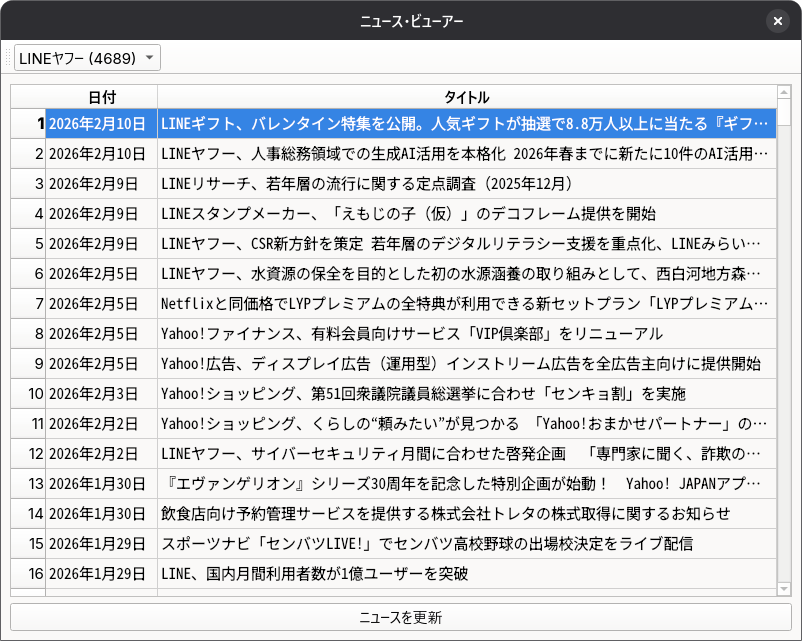Click row header number 2
Image resolution: width=802 pixels, height=641 pixels.
[28, 153]
